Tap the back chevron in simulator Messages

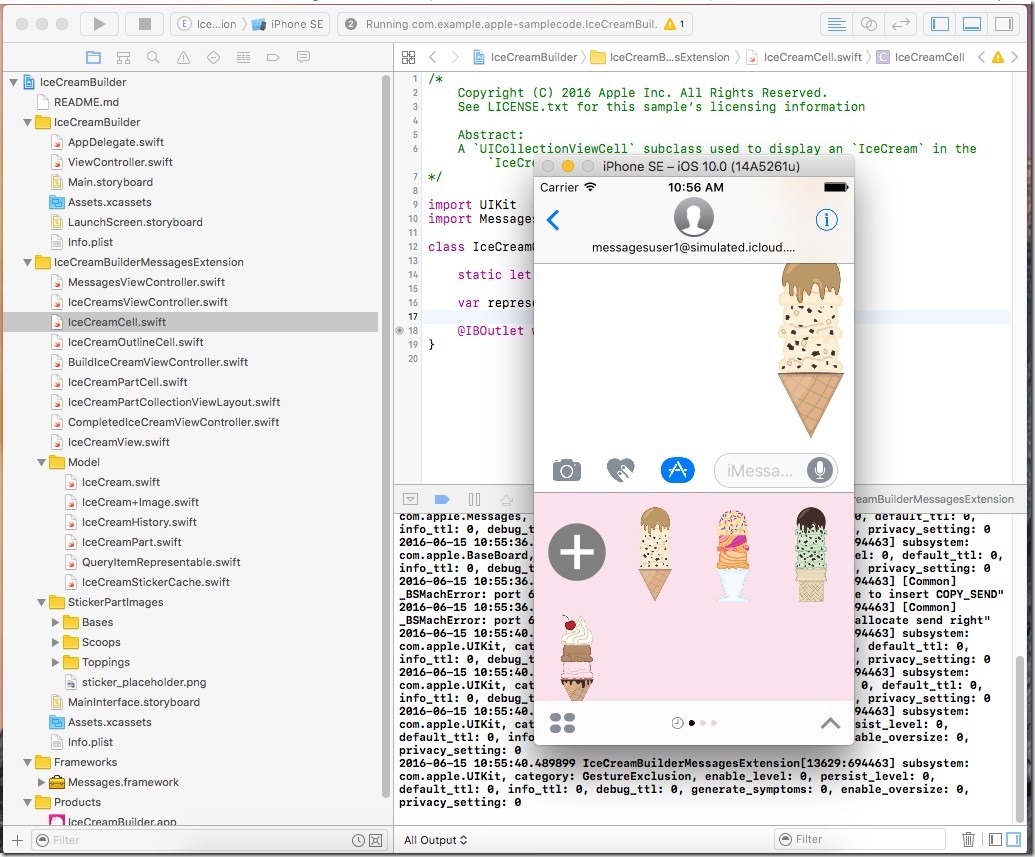tap(554, 220)
